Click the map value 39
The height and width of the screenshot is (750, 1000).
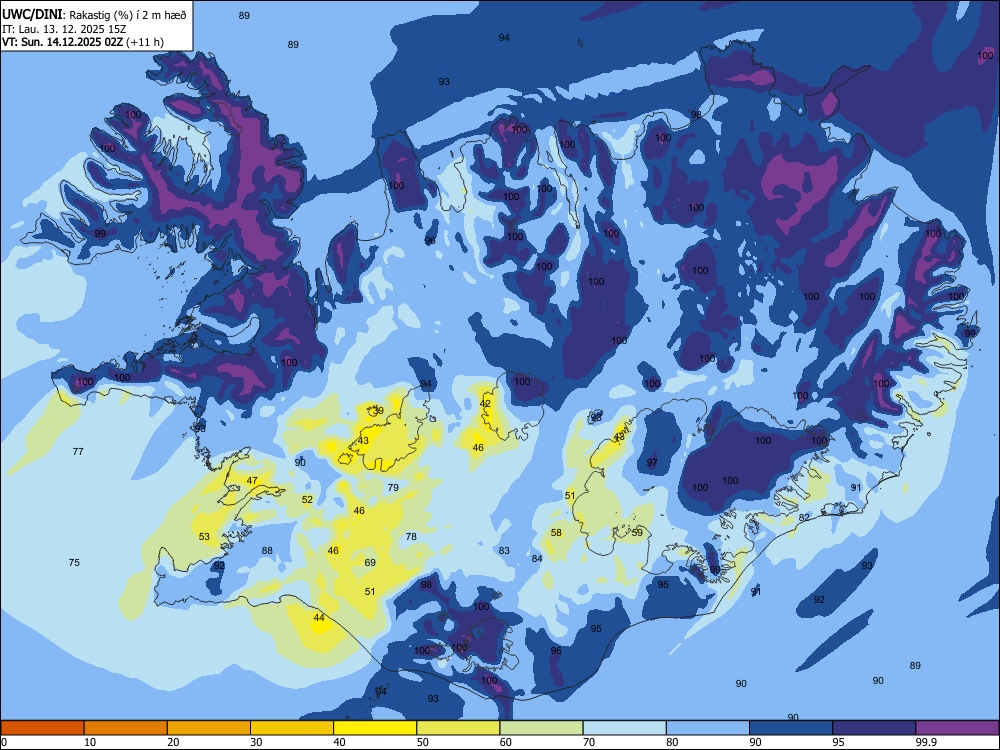[x=378, y=411]
